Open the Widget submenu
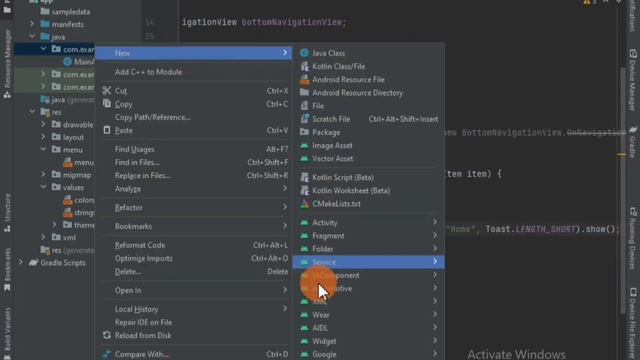The image size is (640, 360). tap(369, 341)
